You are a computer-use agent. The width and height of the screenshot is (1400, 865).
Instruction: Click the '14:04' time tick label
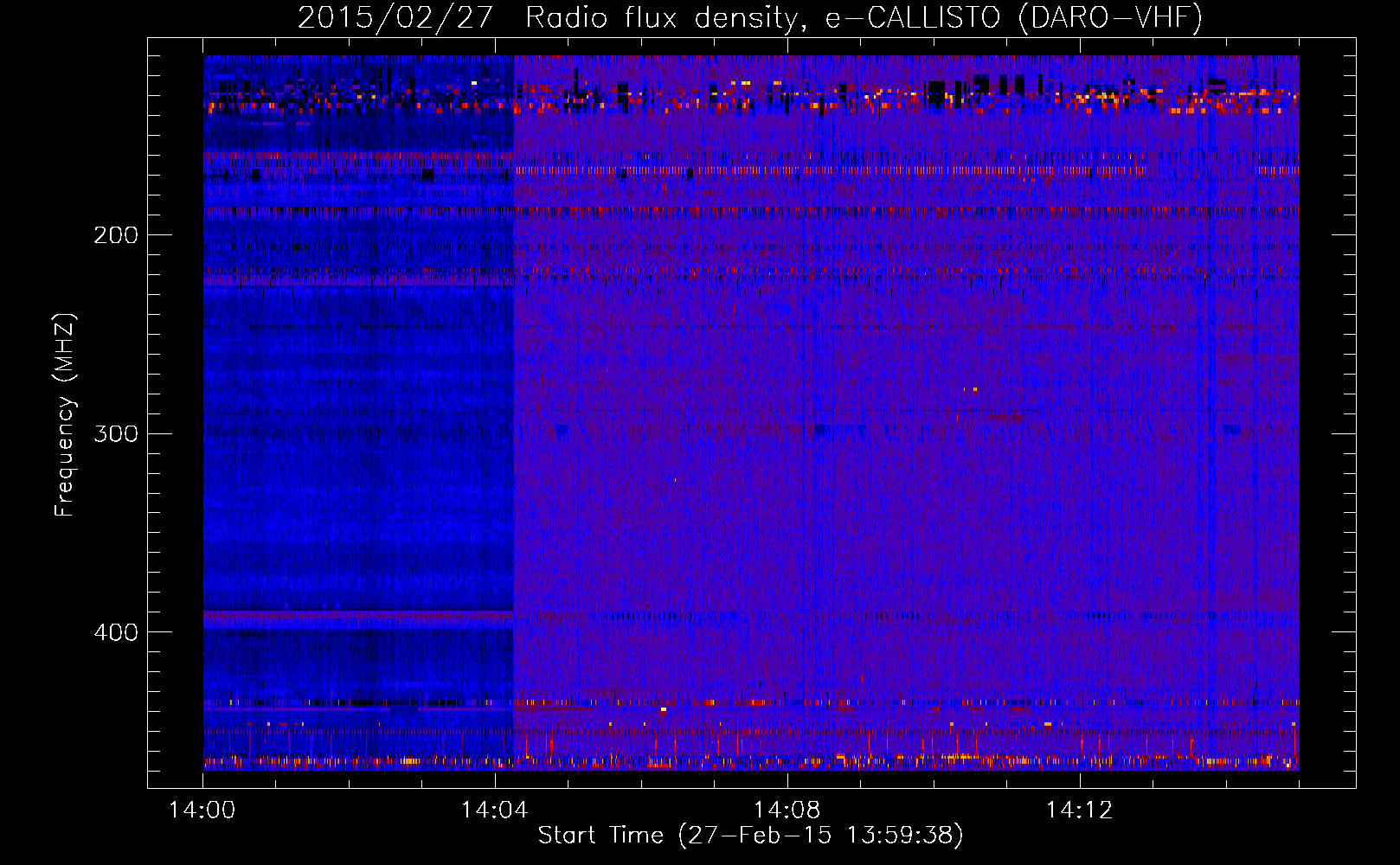point(494,811)
